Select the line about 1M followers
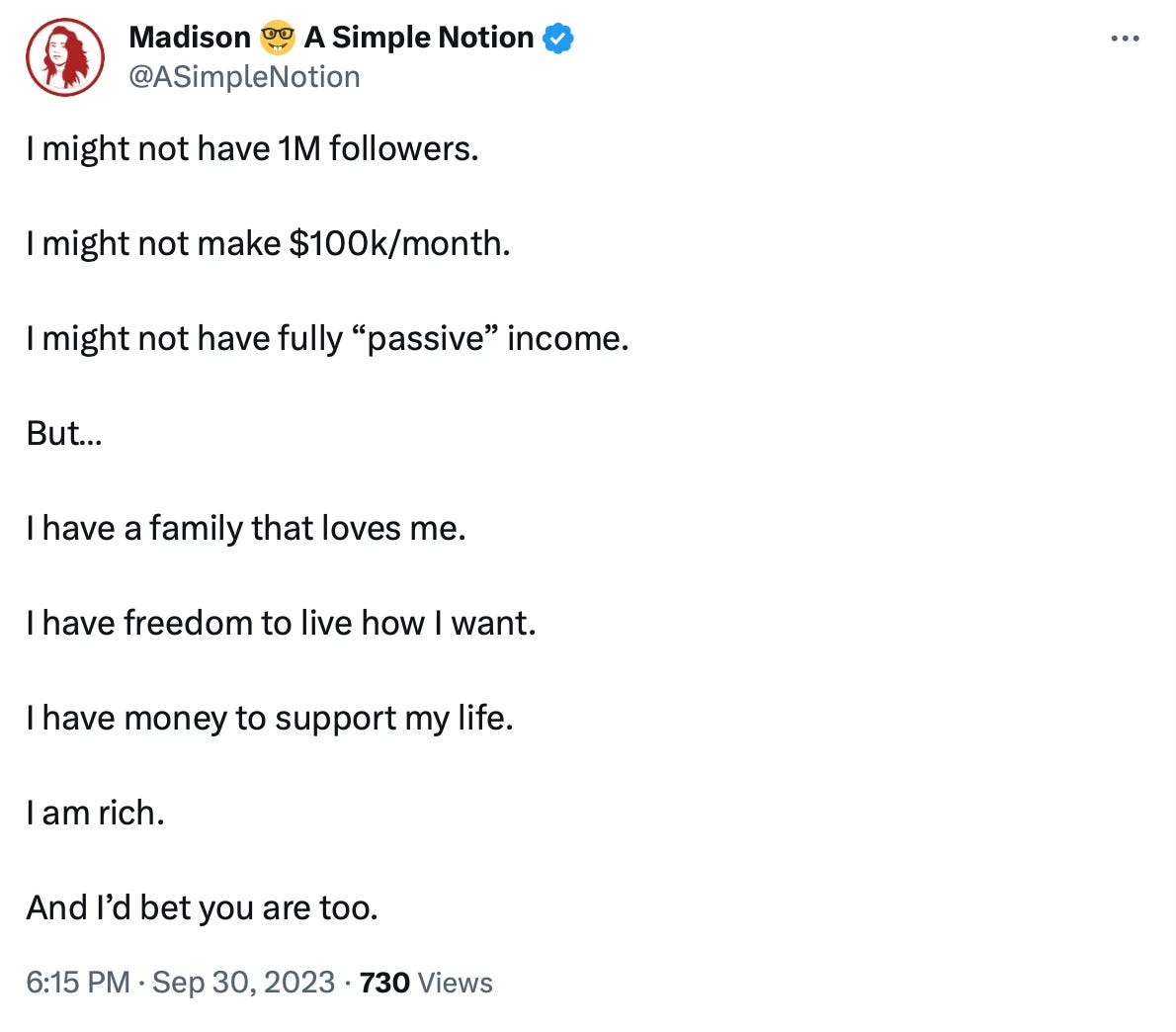 tap(253, 148)
